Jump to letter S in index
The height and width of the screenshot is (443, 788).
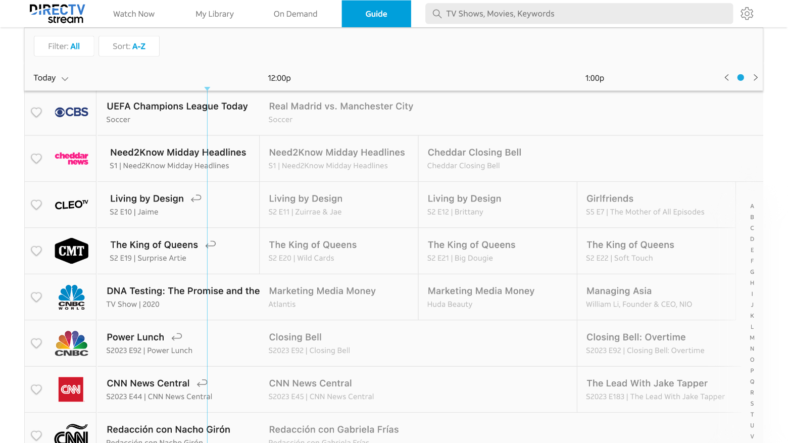point(752,403)
